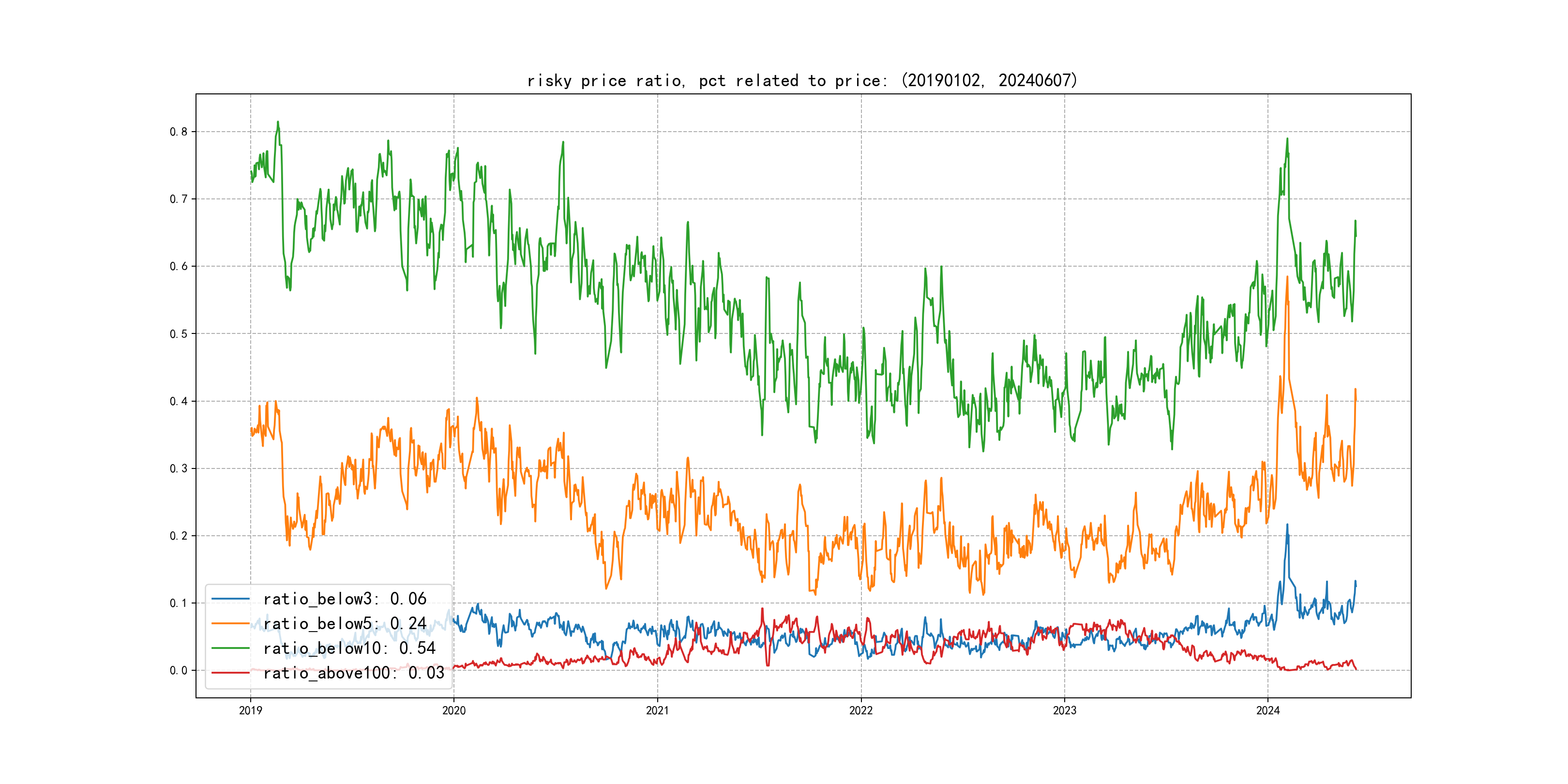Click the 0.3 y-axis tick label
This screenshot has height=784, width=1568.
point(179,468)
